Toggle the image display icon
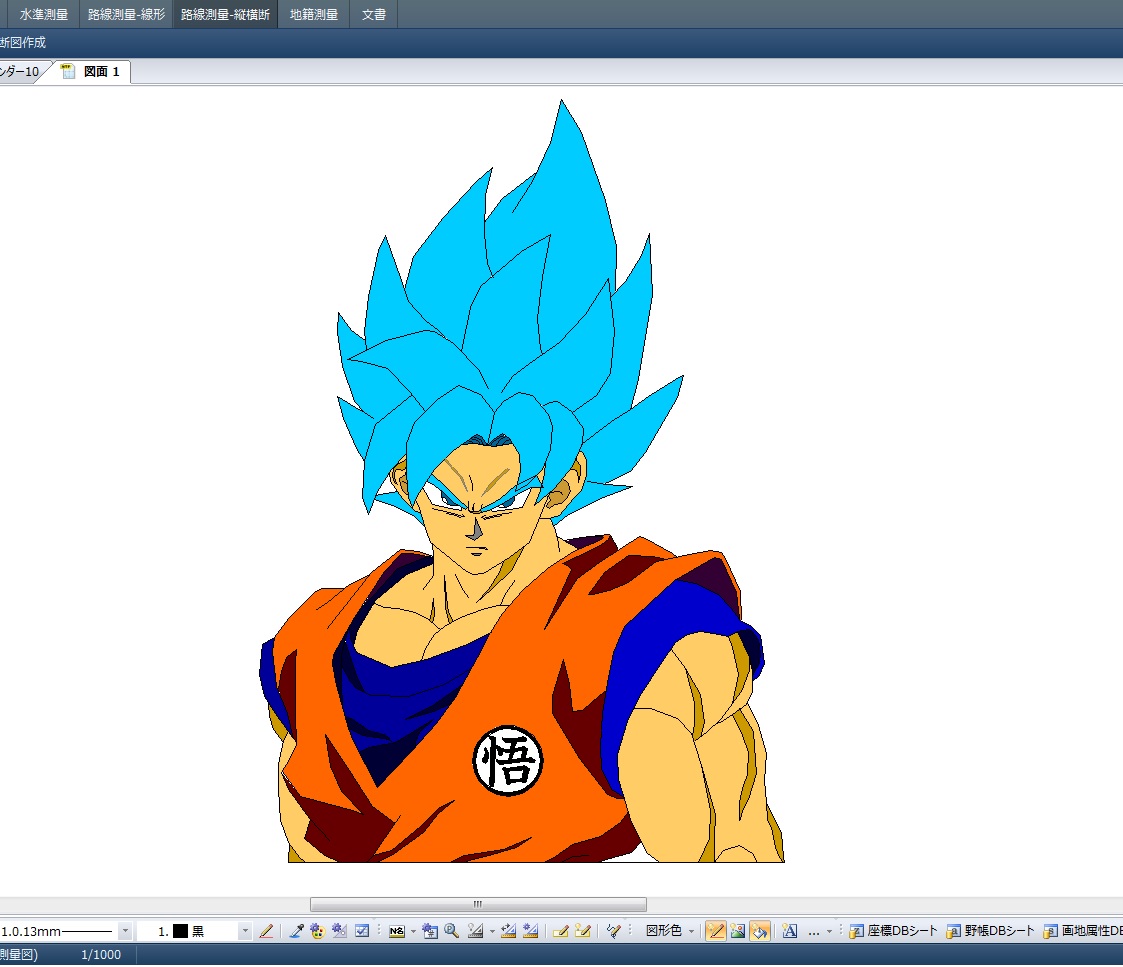Image resolution: width=1123 pixels, height=967 pixels. tap(738, 931)
